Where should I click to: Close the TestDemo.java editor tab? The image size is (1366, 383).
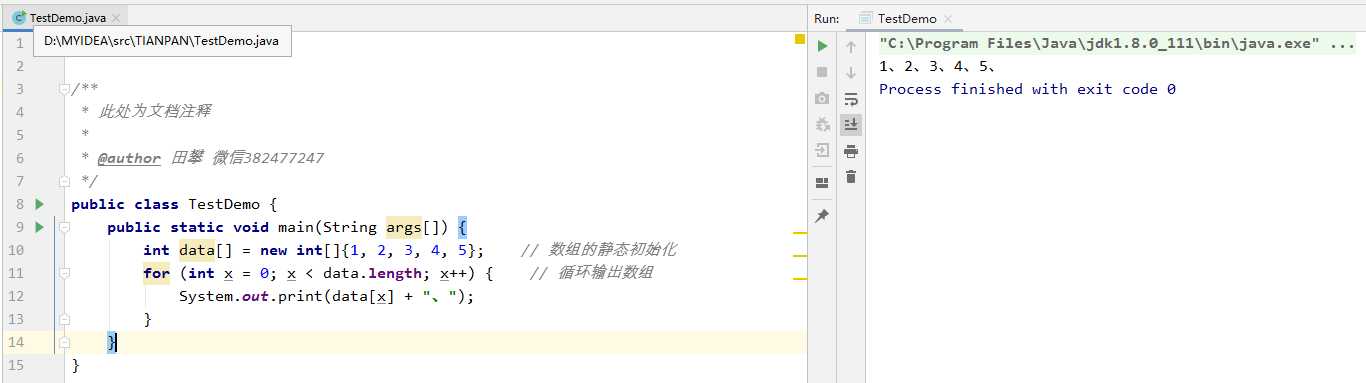(x=117, y=18)
